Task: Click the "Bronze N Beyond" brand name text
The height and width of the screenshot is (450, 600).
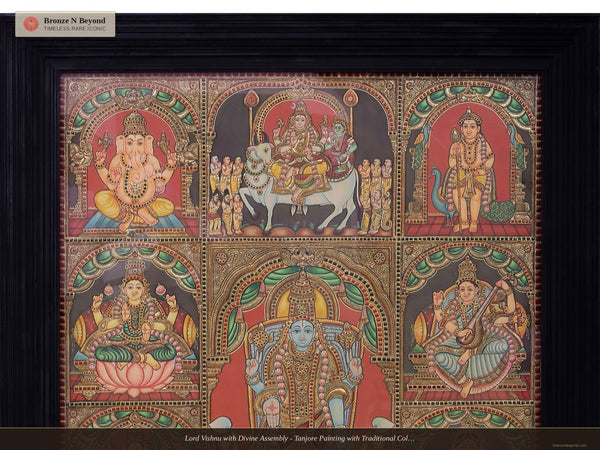Action: click(75, 21)
